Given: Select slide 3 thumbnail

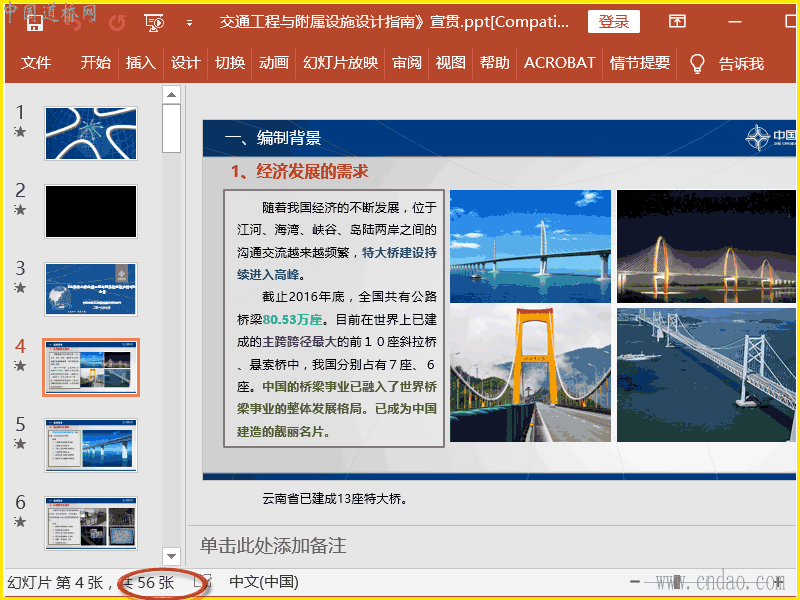Looking at the screenshot, I should 91,289.
